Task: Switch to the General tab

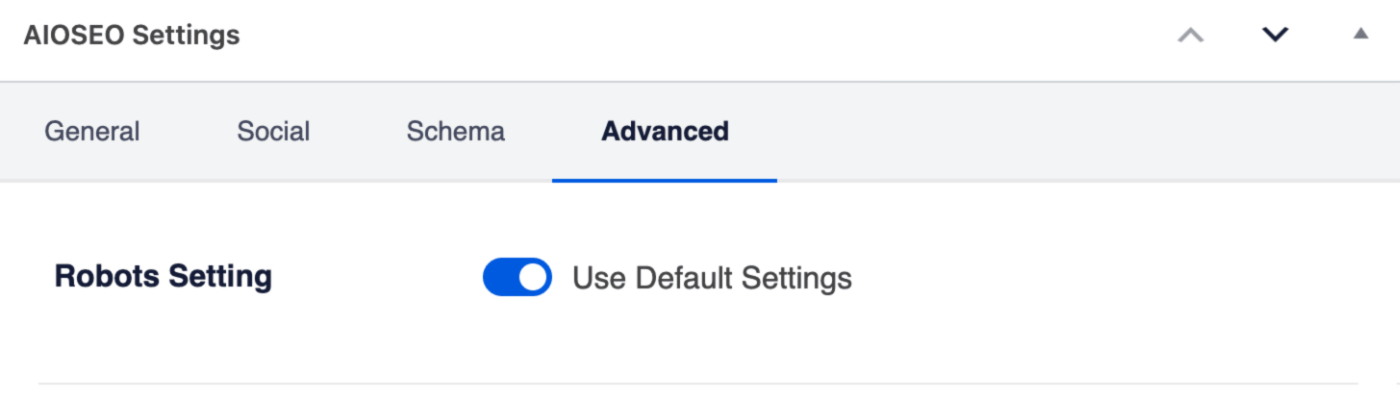Action: coord(92,131)
